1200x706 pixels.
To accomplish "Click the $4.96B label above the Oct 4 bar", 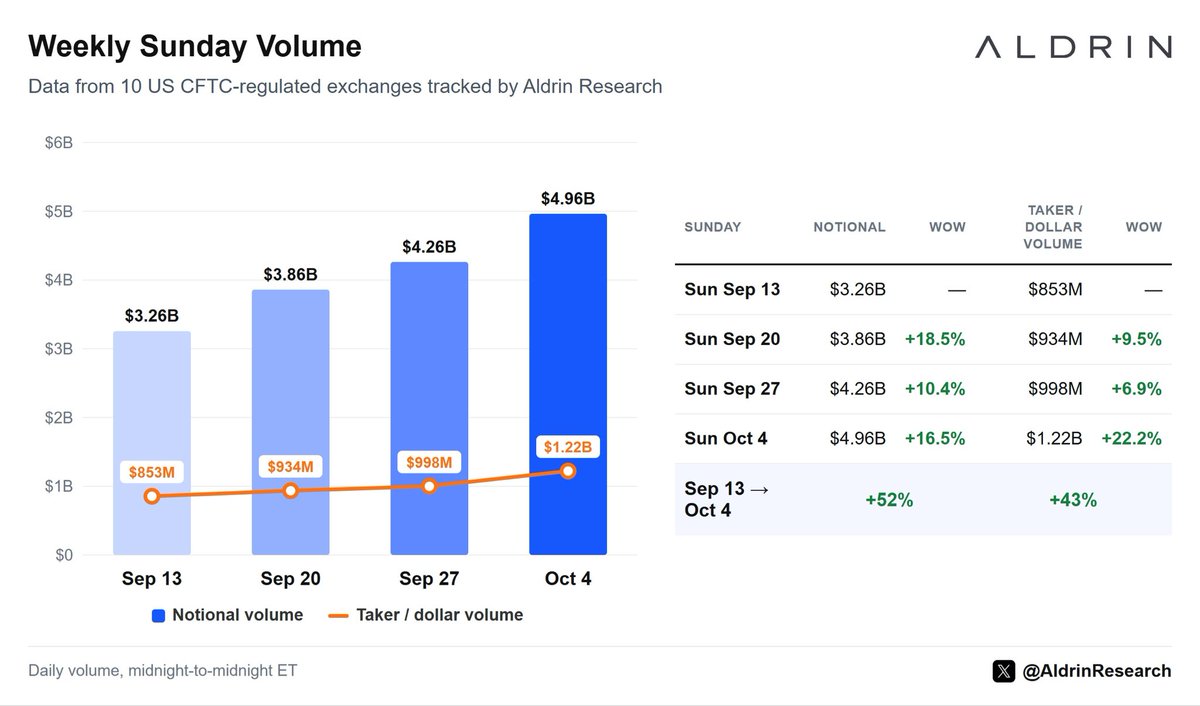I will 568,198.
